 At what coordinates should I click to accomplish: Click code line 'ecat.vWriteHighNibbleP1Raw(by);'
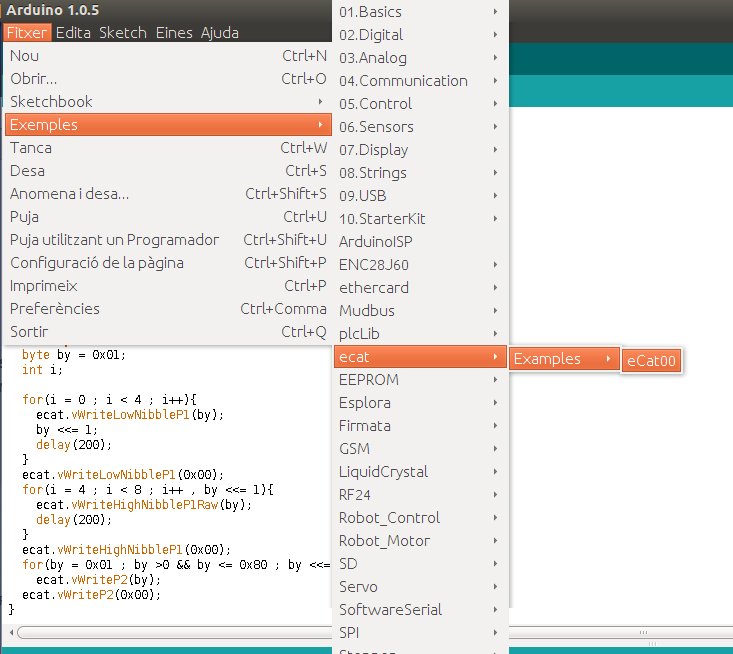coord(144,505)
